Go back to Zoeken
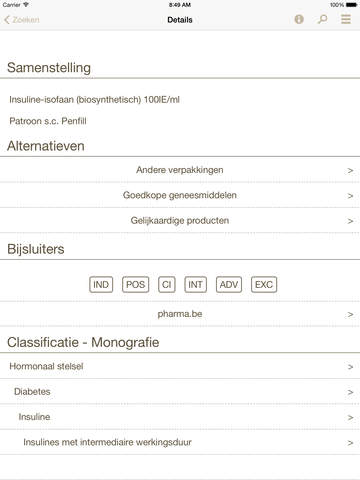The width and height of the screenshot is (360, 480). [22, 20]
